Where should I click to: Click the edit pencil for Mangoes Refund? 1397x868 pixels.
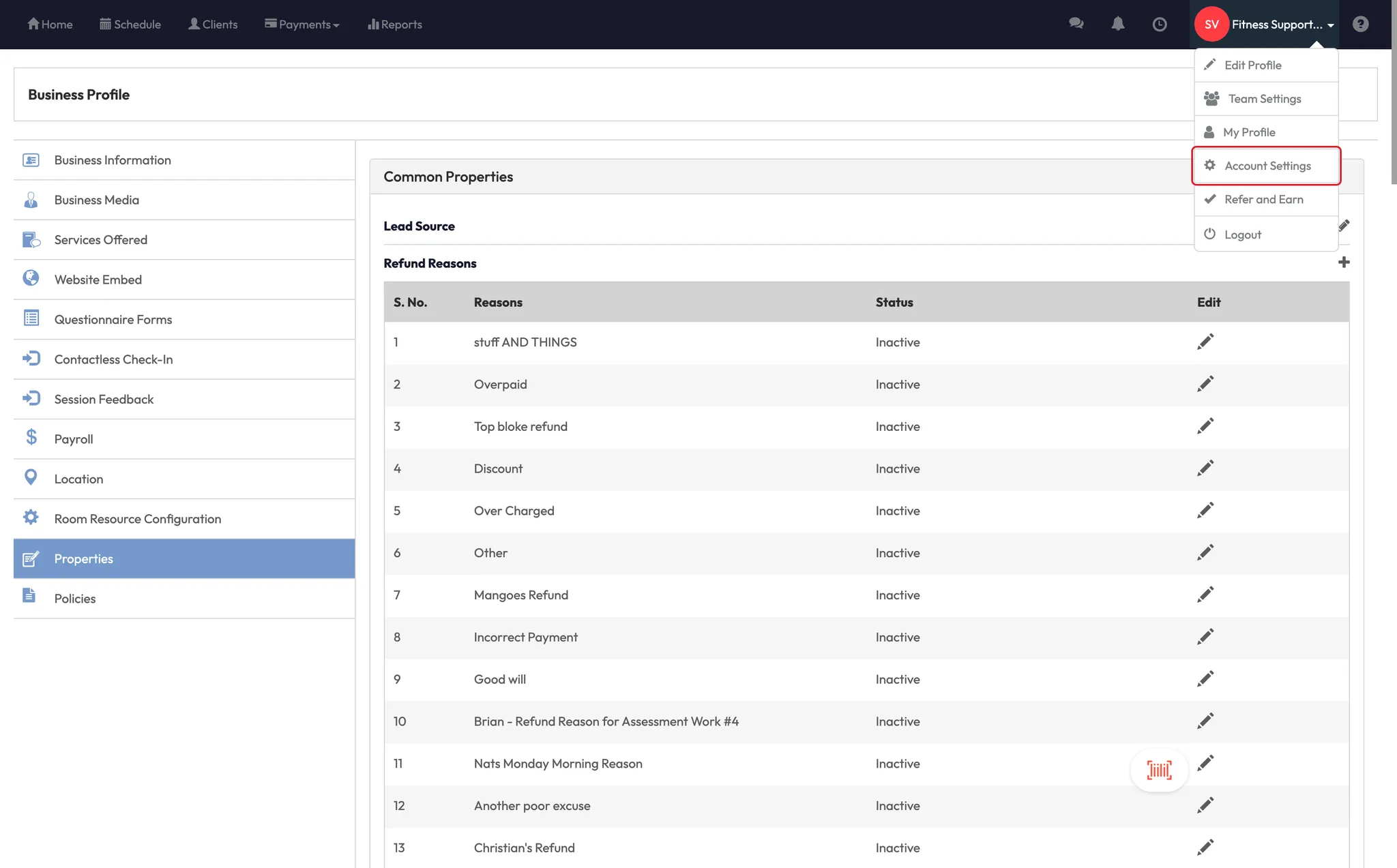(1205, 595)
